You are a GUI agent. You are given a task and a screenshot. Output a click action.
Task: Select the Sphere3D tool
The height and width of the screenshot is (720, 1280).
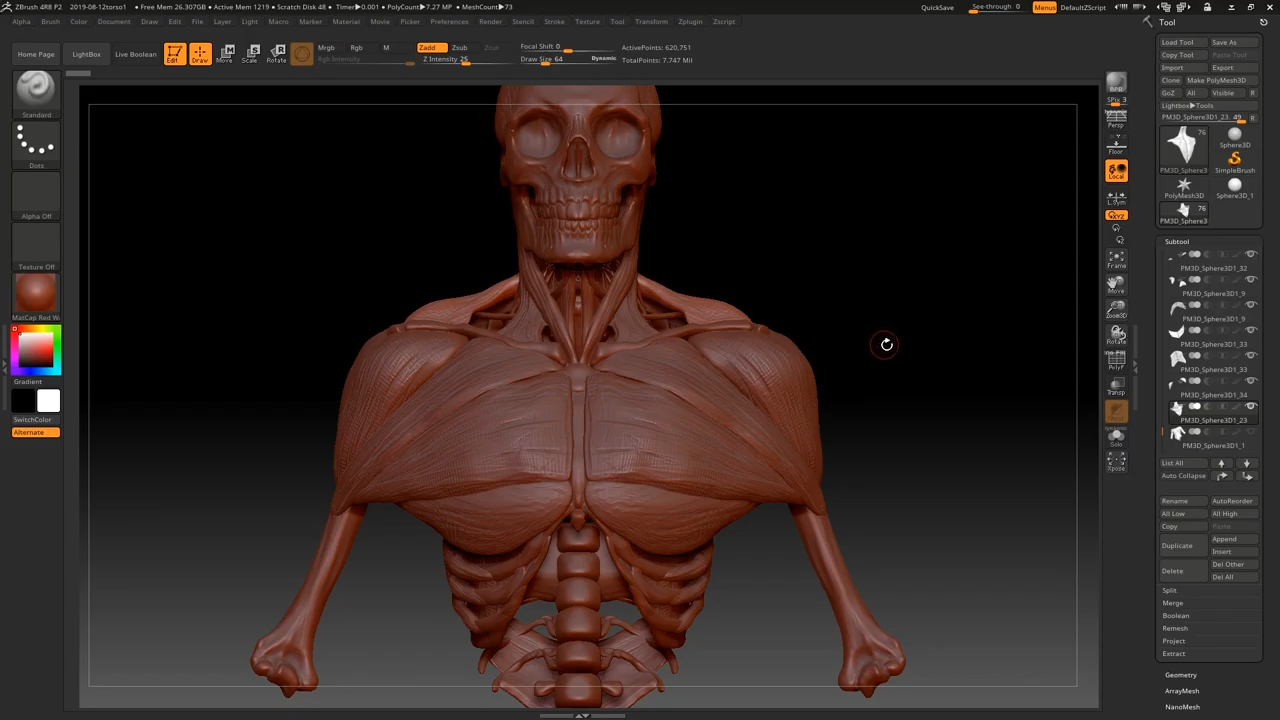point(1235,136)
